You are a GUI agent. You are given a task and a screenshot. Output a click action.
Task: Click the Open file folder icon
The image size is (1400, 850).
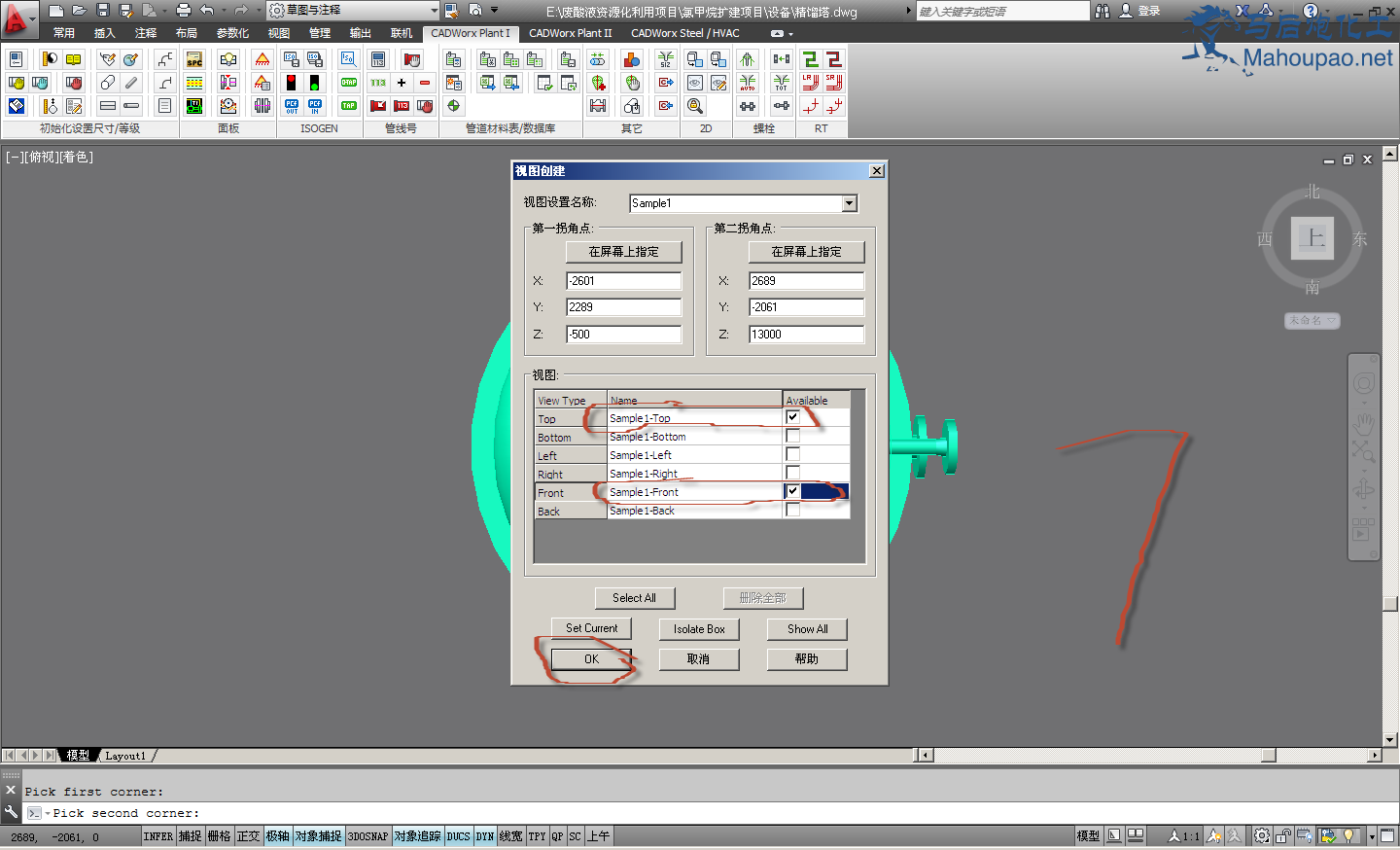[80, 11]
